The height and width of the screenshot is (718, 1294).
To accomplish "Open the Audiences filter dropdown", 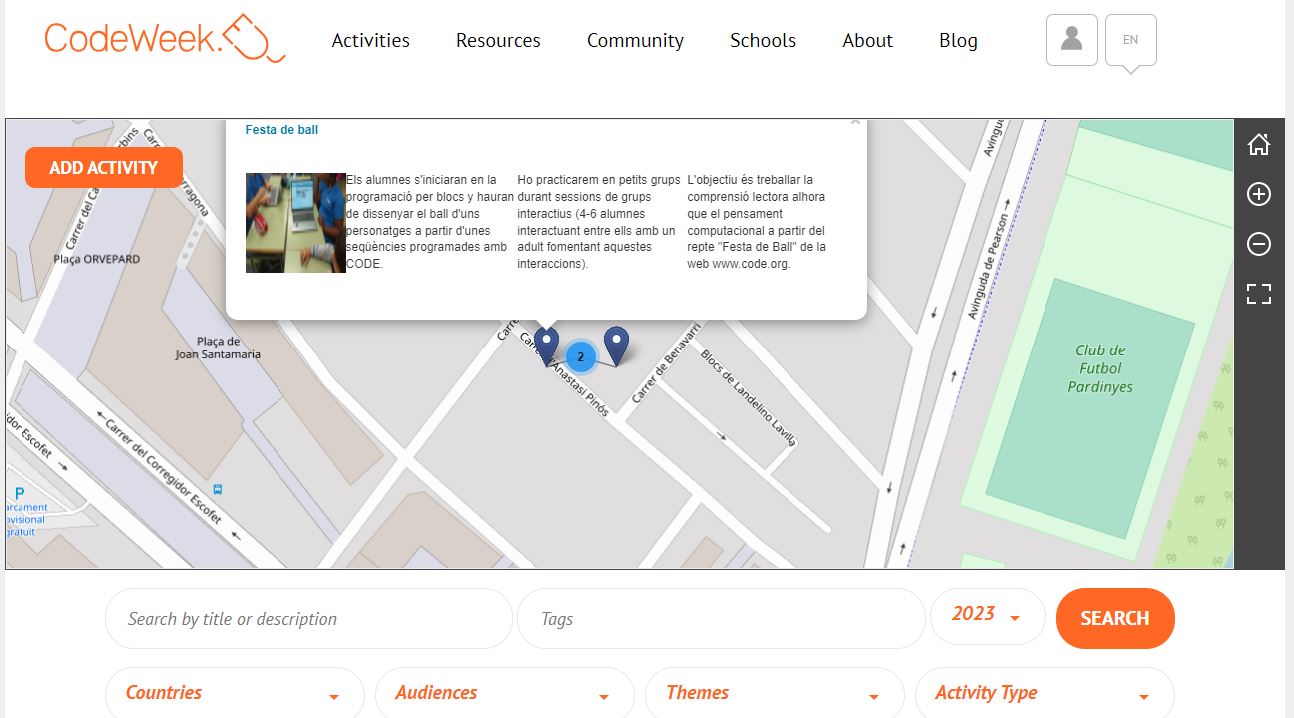I will pos(504,693).
